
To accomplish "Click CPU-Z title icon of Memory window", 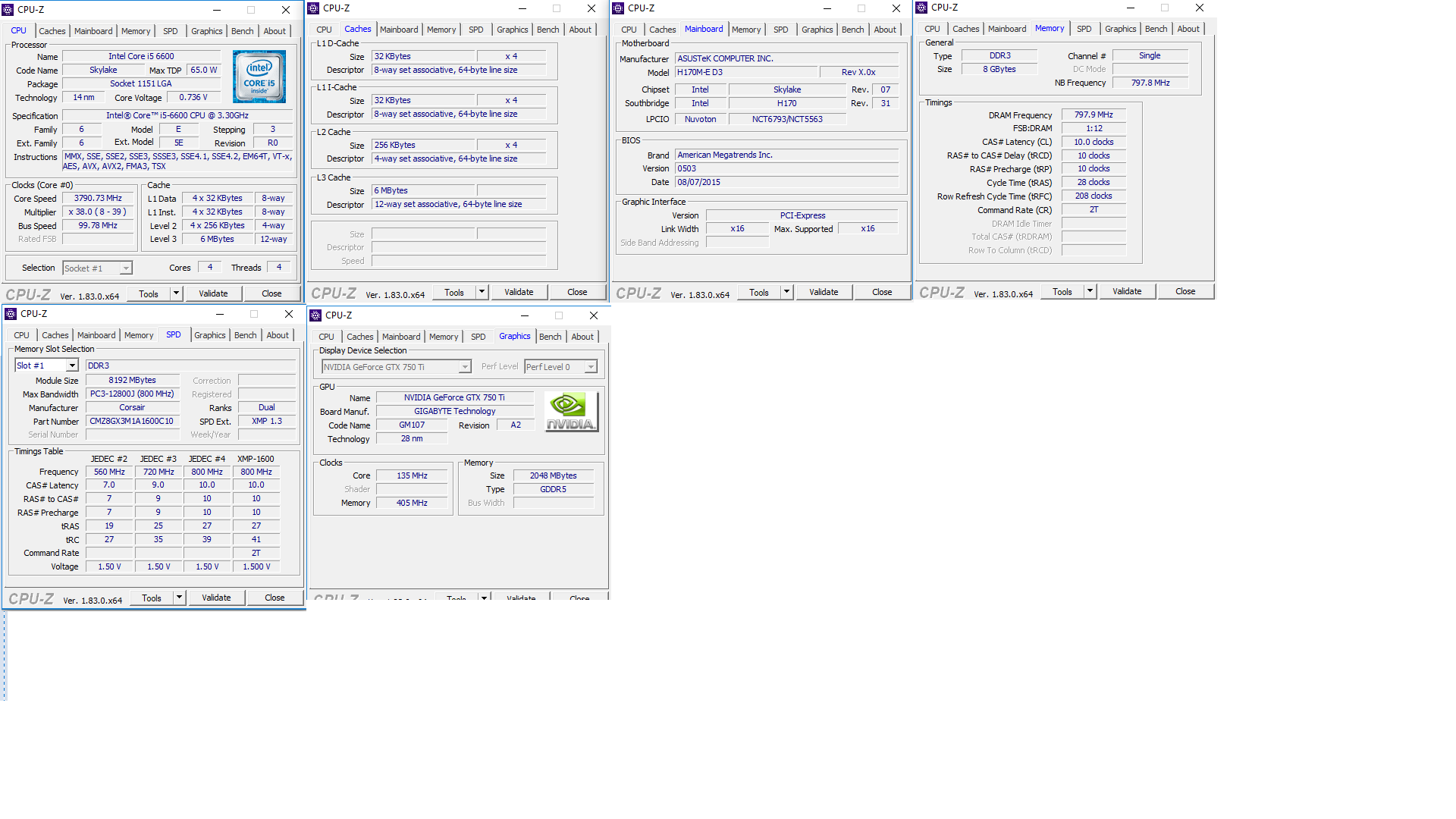I will [921, 8].
